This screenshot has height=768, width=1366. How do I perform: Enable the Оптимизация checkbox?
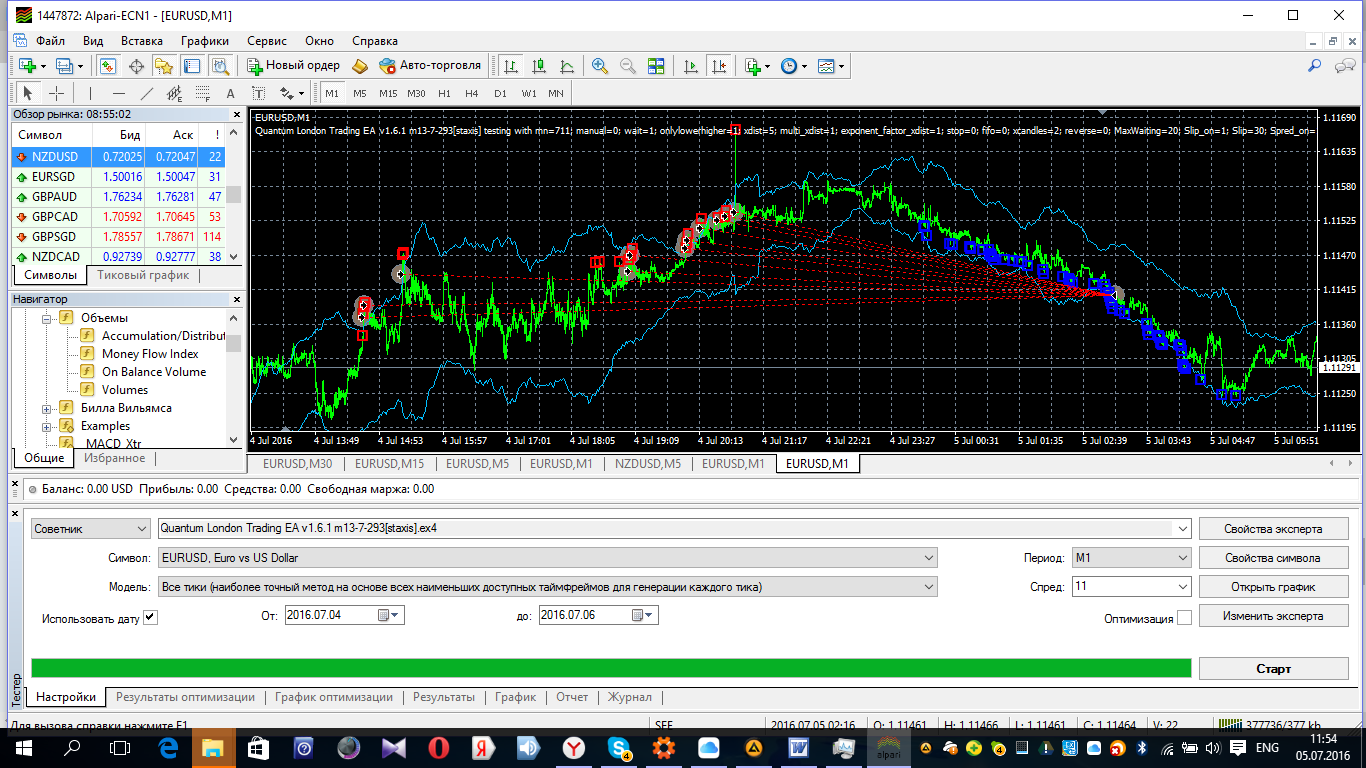point(1184,618)
